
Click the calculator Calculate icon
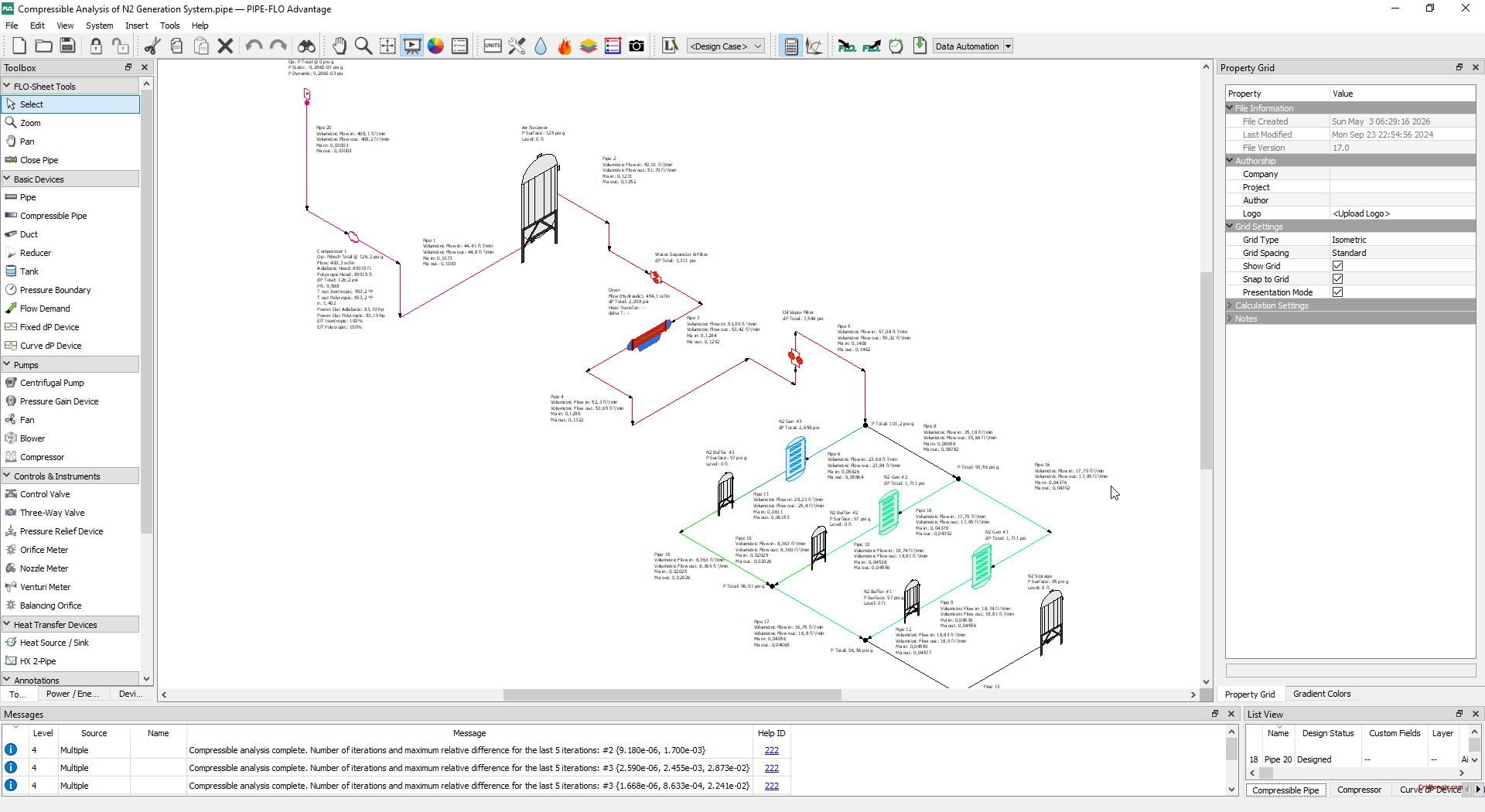[x=790, y=46]
